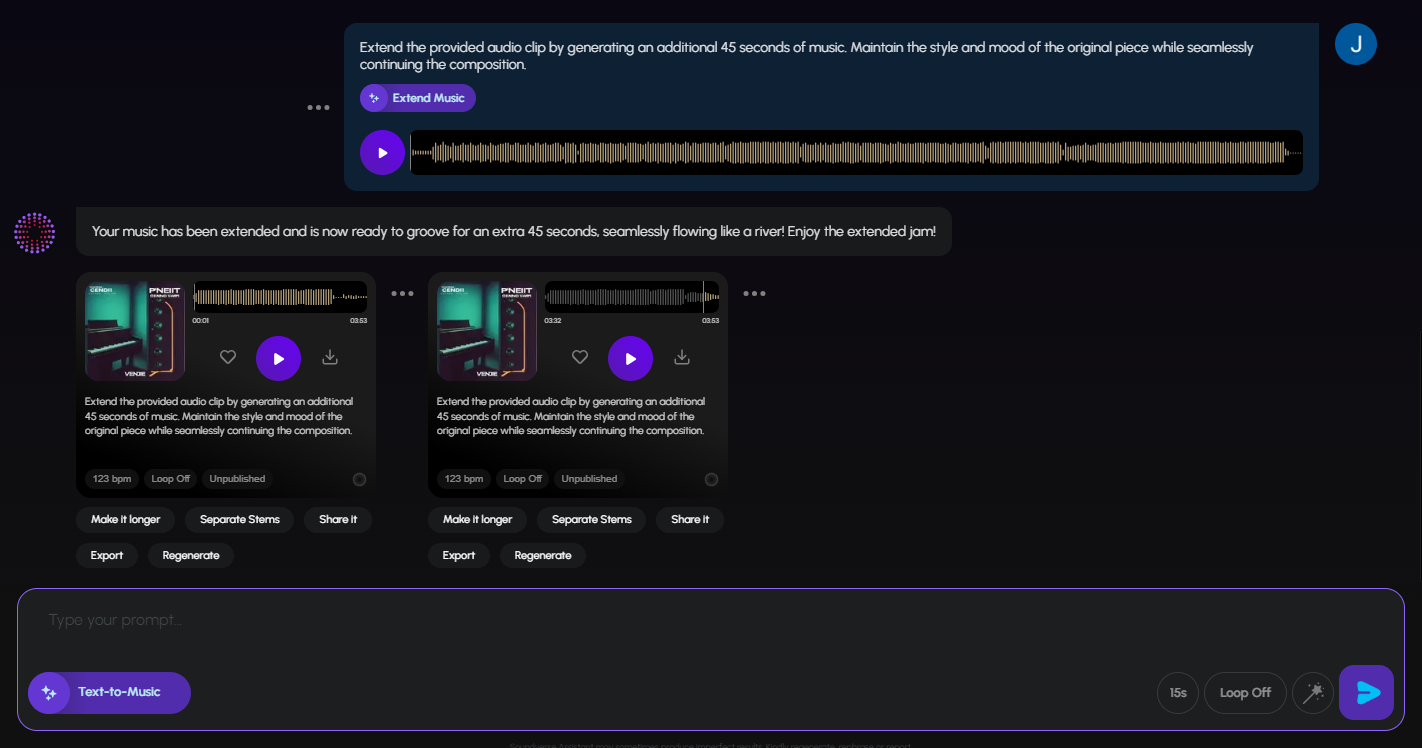
Task: Click Make it longer under the 03:32 track
Action: click(x=477, y=520)
